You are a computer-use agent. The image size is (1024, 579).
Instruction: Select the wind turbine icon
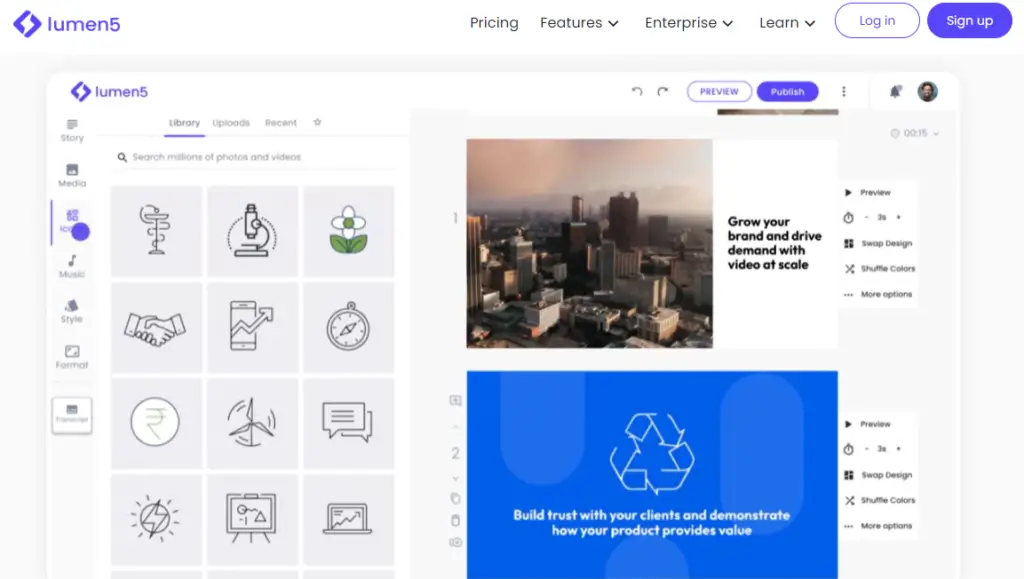[x=253, y=423]
